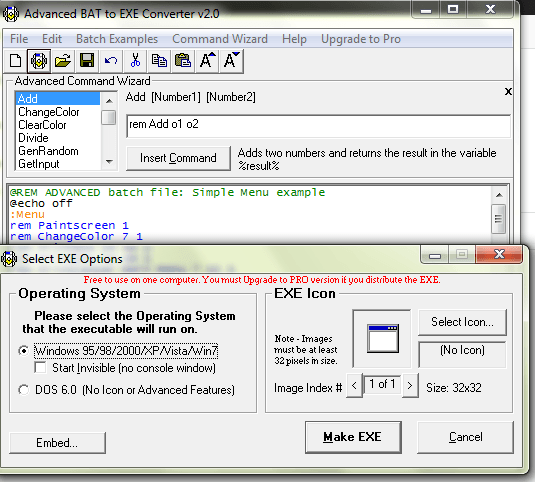Minimize the Advanced BAT to EXE Converter window
The height and width of the screenshot is (482, 535).
pyautogui.click(x=426, y=9)
